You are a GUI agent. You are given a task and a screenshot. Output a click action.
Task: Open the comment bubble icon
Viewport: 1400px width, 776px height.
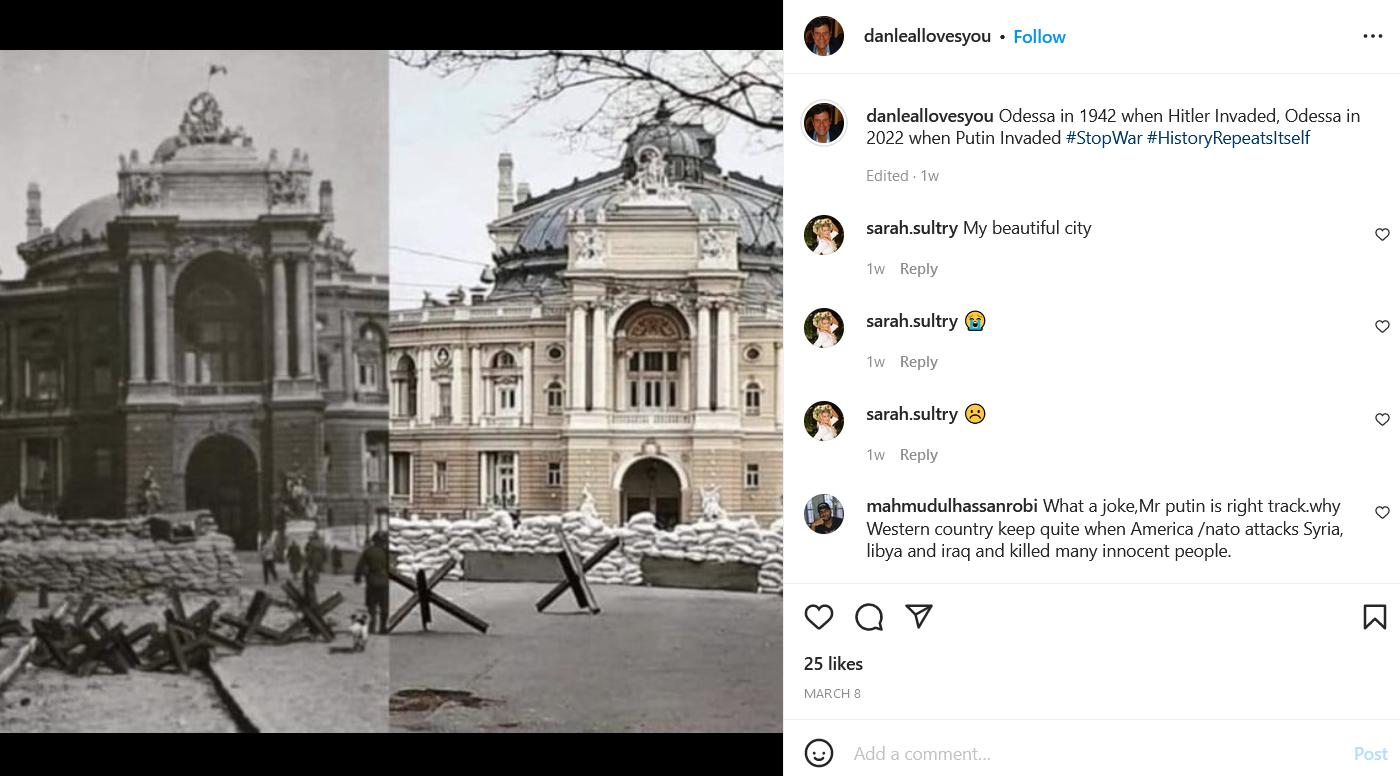point(869,617)
